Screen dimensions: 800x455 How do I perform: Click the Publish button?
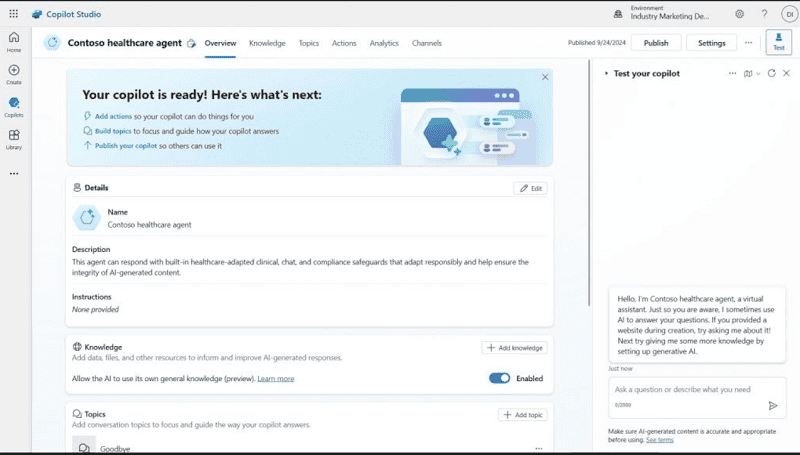click(656, 43)
